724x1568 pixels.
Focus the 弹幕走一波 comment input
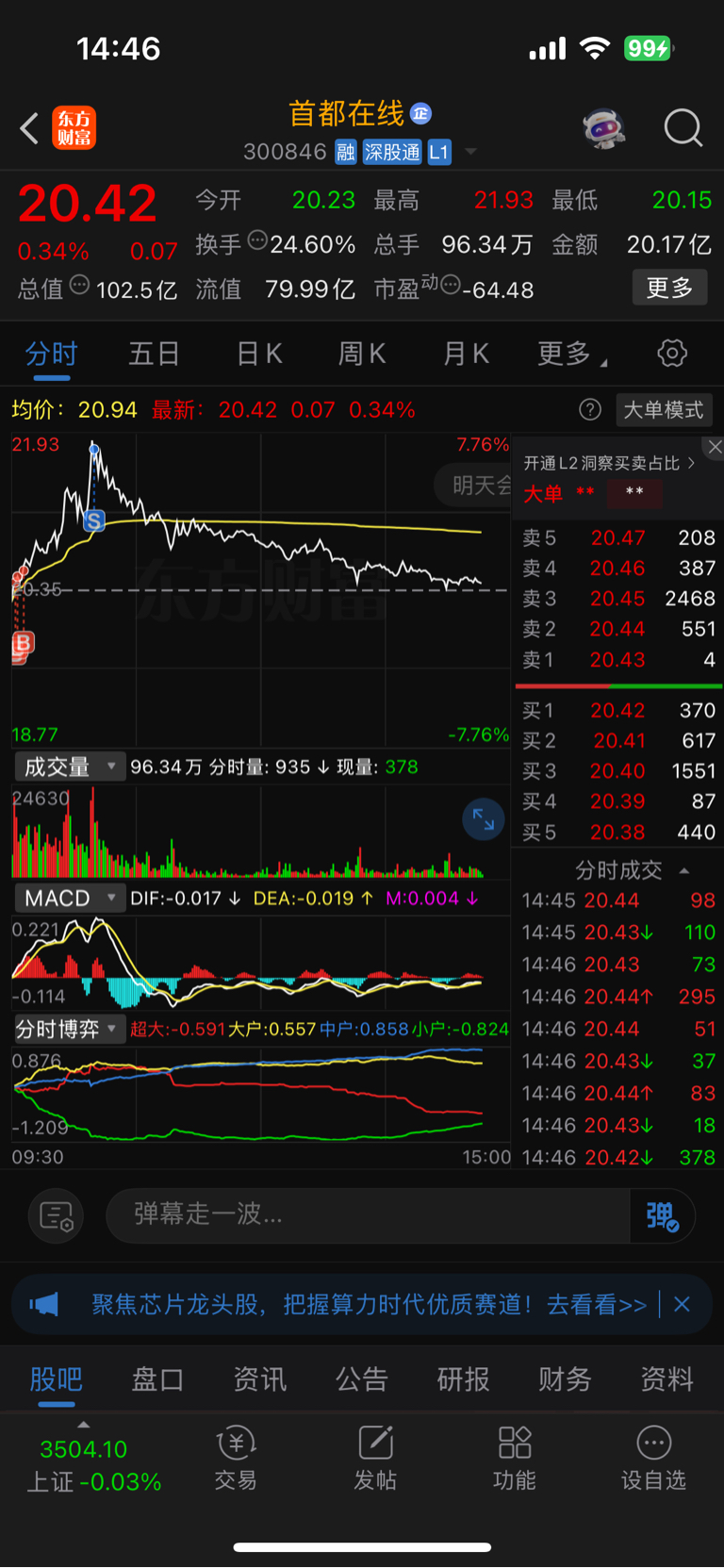coord(368,1214)
